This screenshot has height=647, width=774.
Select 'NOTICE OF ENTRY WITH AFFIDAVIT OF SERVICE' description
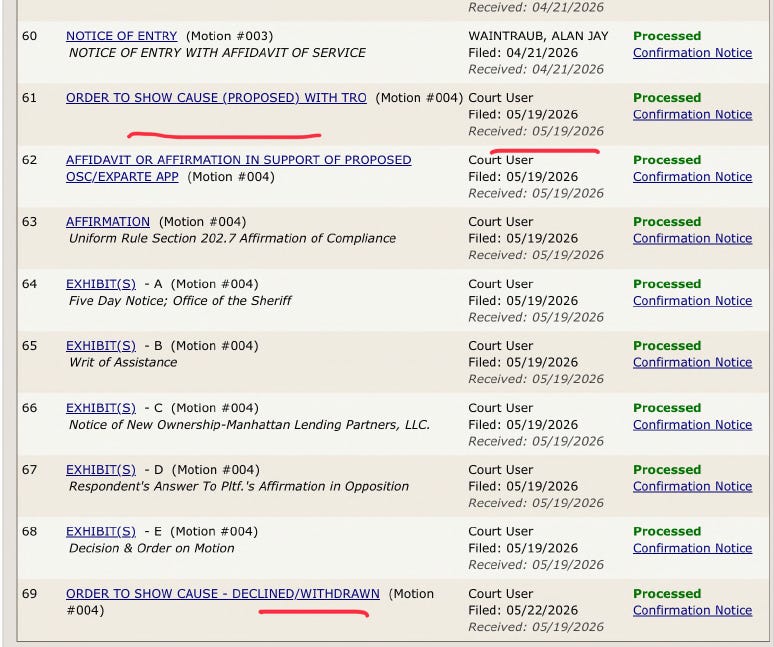(x=217, y=53)
